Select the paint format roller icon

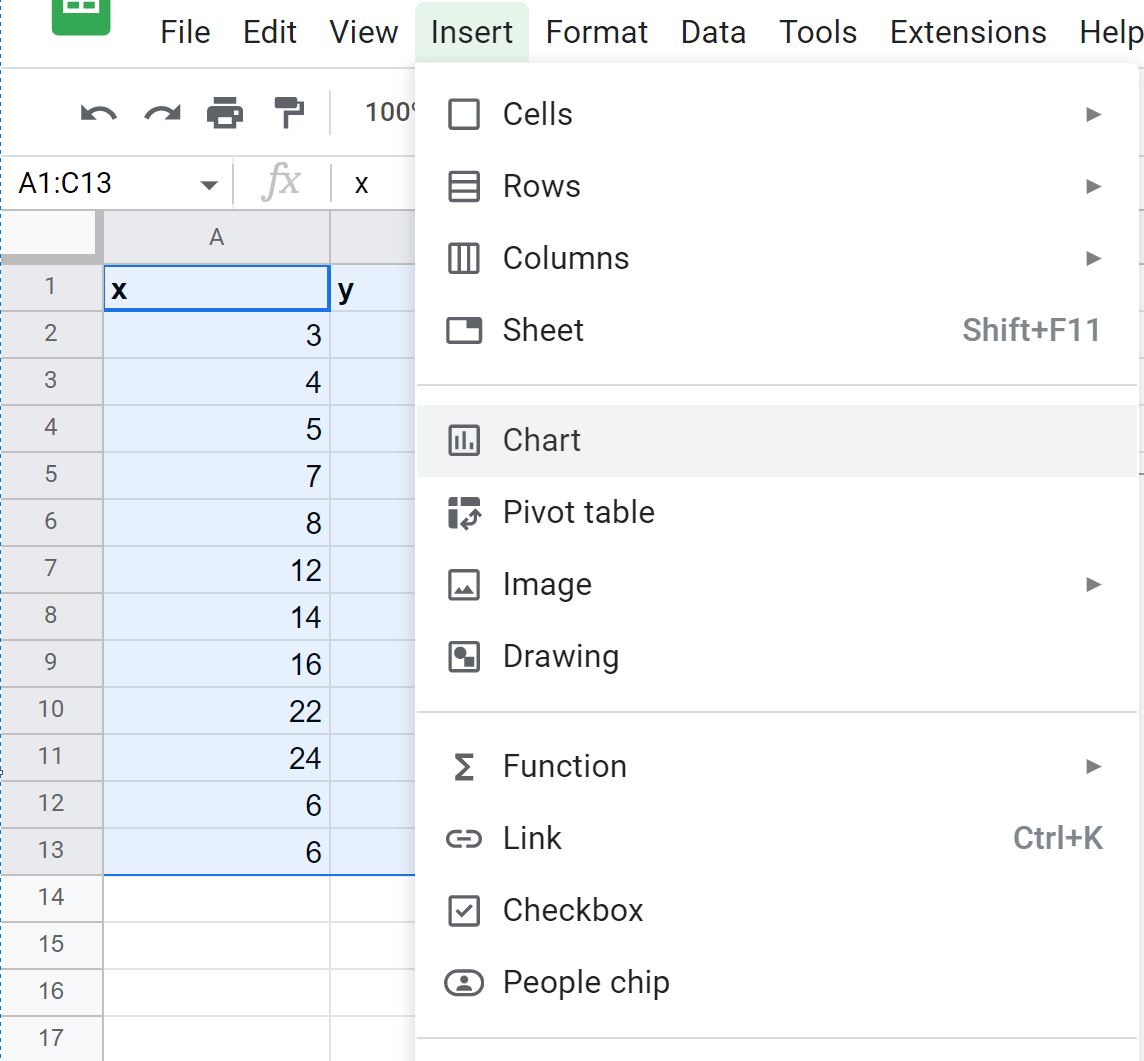288,113
